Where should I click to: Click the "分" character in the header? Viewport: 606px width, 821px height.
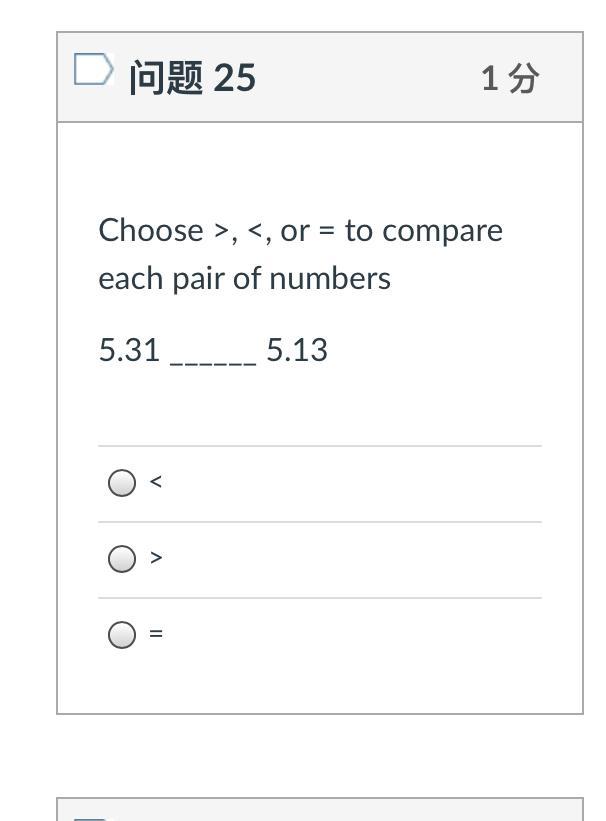point(523,77)
